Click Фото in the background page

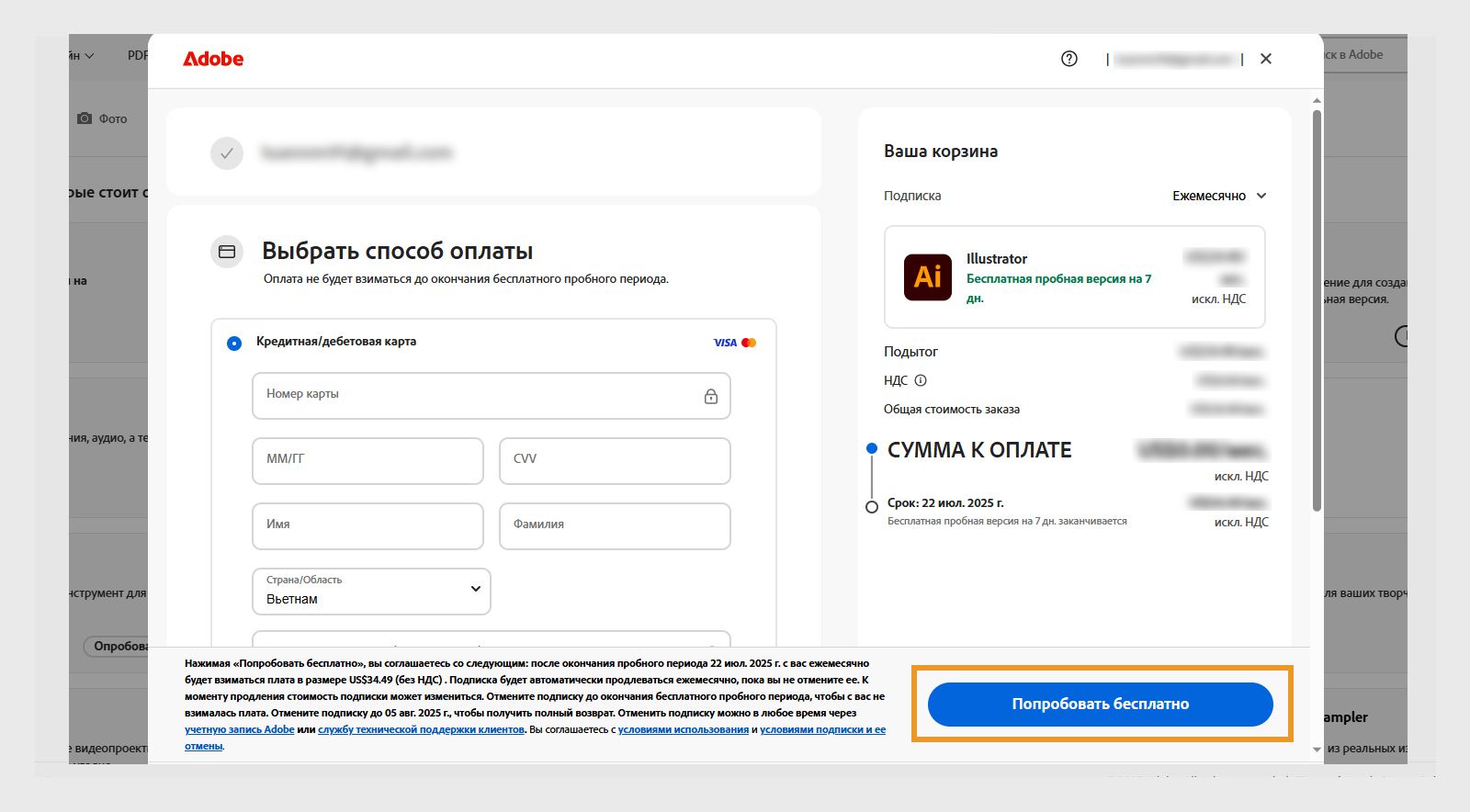coord(113,119)
